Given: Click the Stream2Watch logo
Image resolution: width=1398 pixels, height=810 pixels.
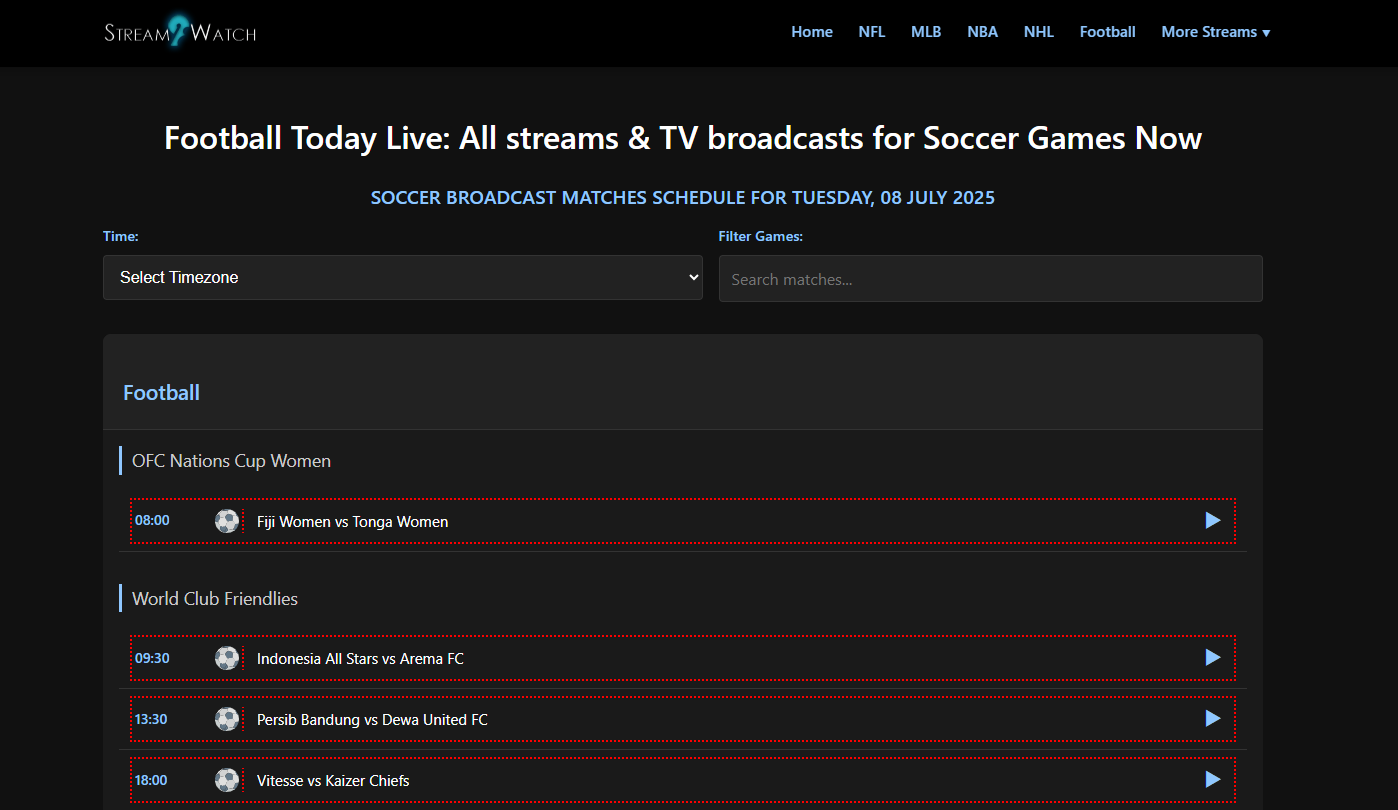Looking at the screenshot, I should click(181, 32).
